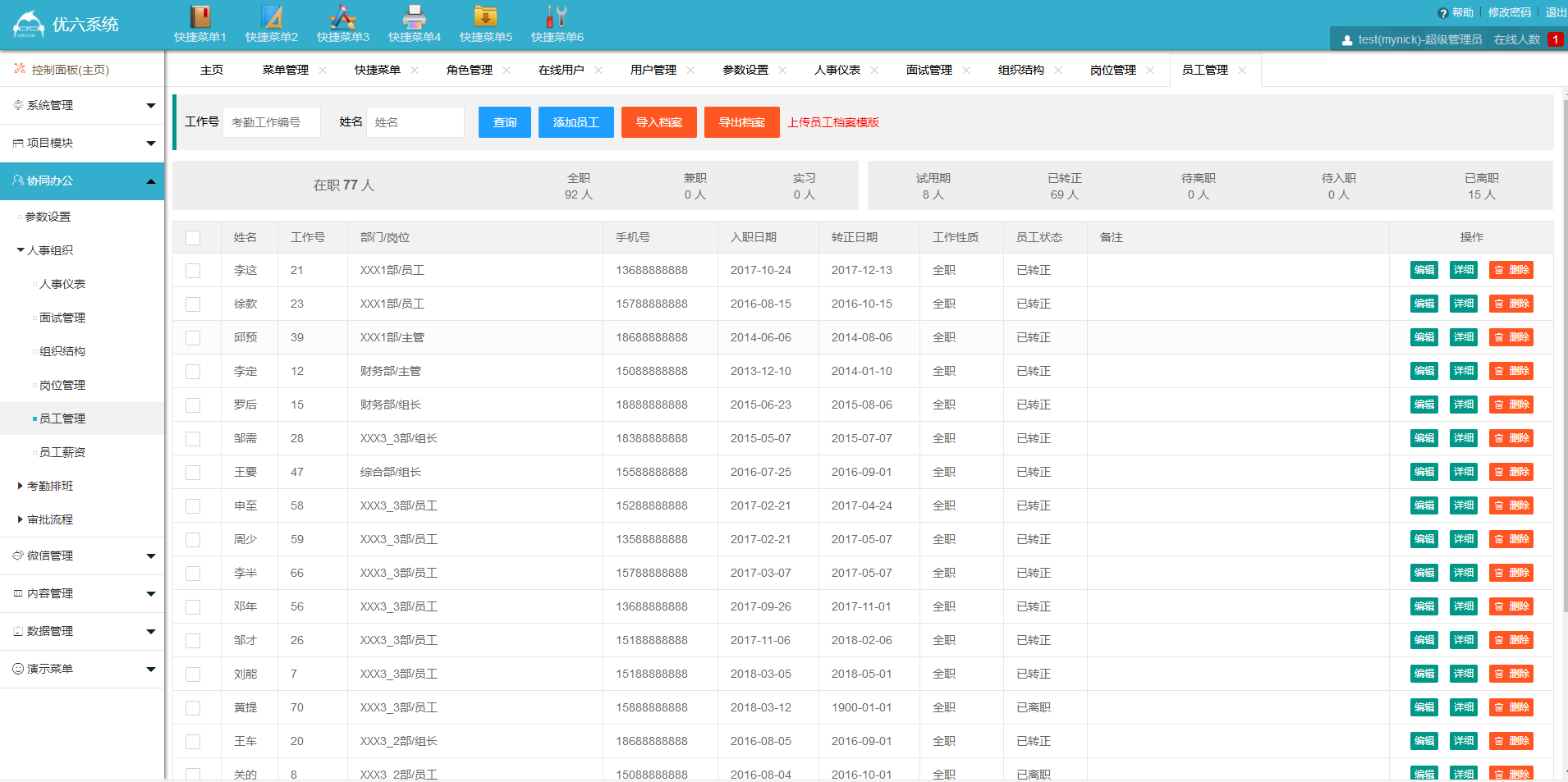
Task: Click the 演示菜单 smiley icon
Action: (x=18, y=669)
